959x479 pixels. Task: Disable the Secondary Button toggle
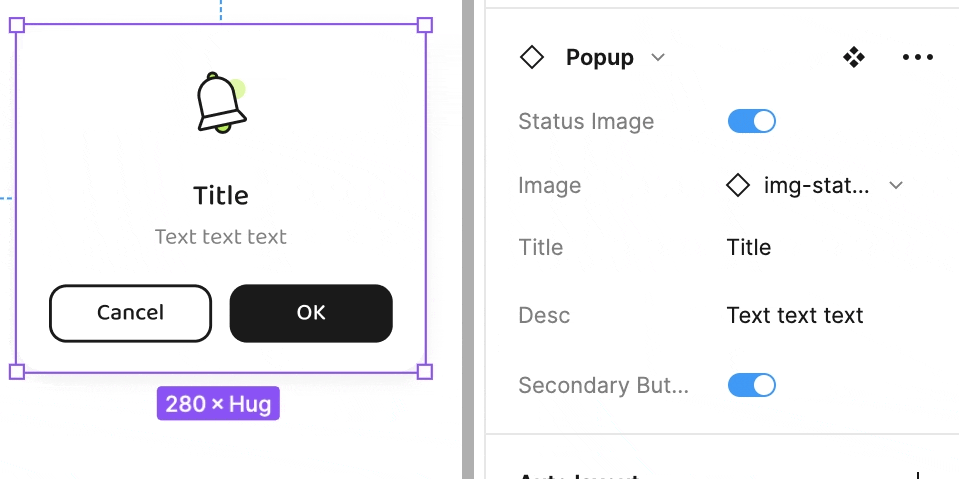752,385
